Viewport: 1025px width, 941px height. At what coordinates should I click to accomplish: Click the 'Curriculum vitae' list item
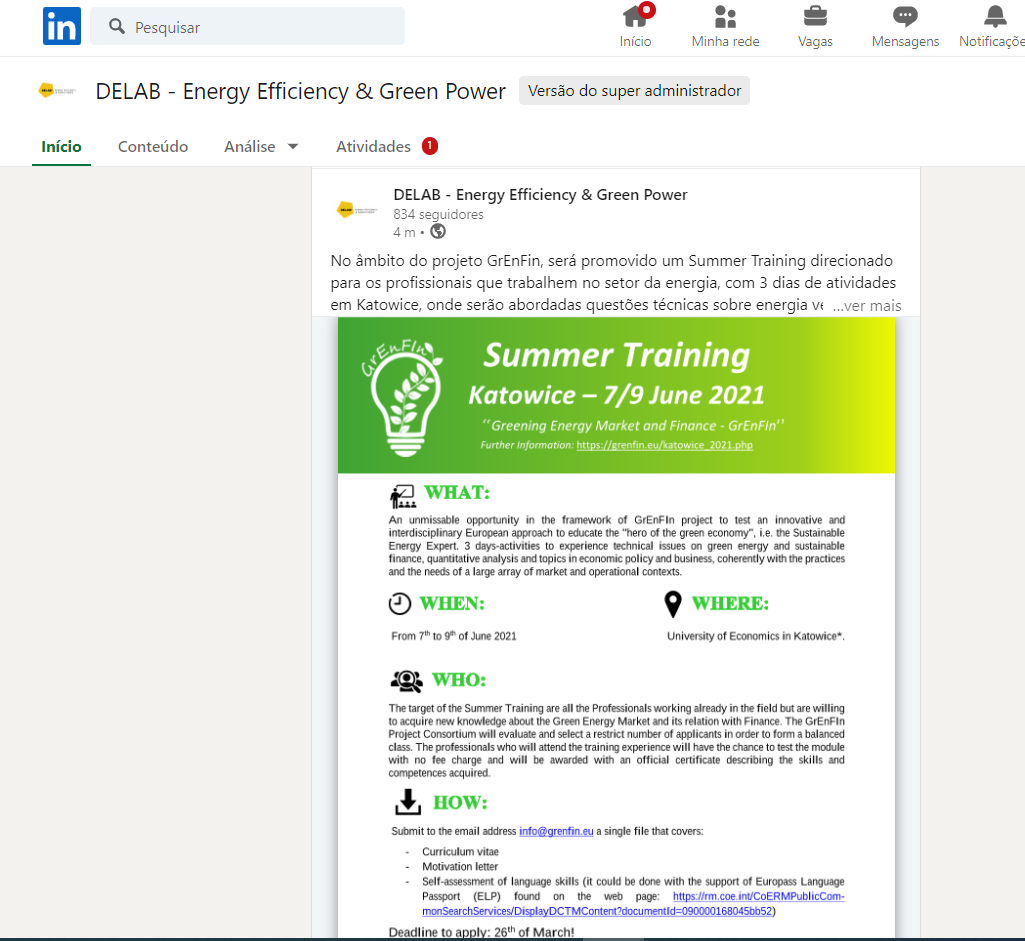click(x=460, y=851)
